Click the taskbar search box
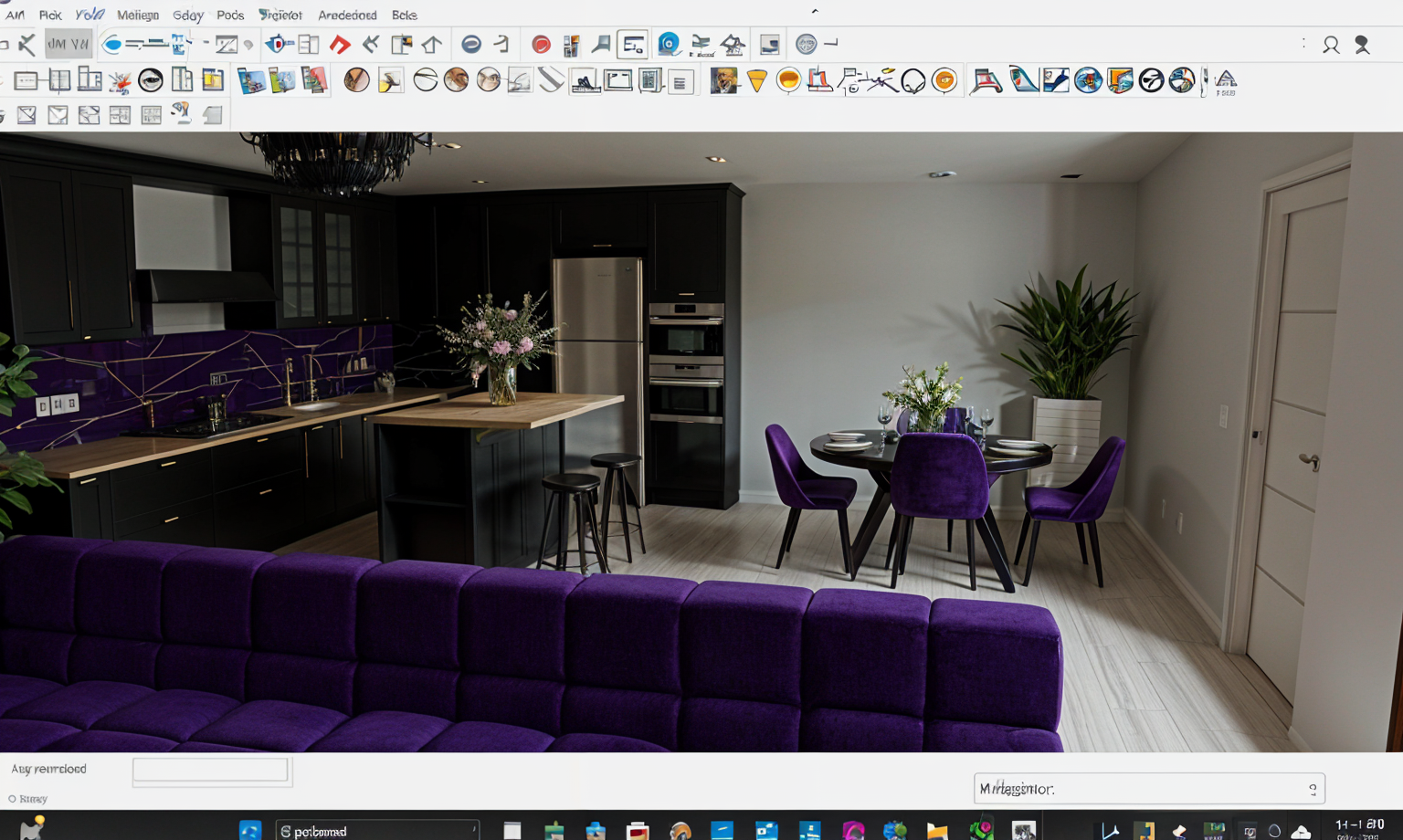The width and height of the screenshot is (1403, 840). 376,830
